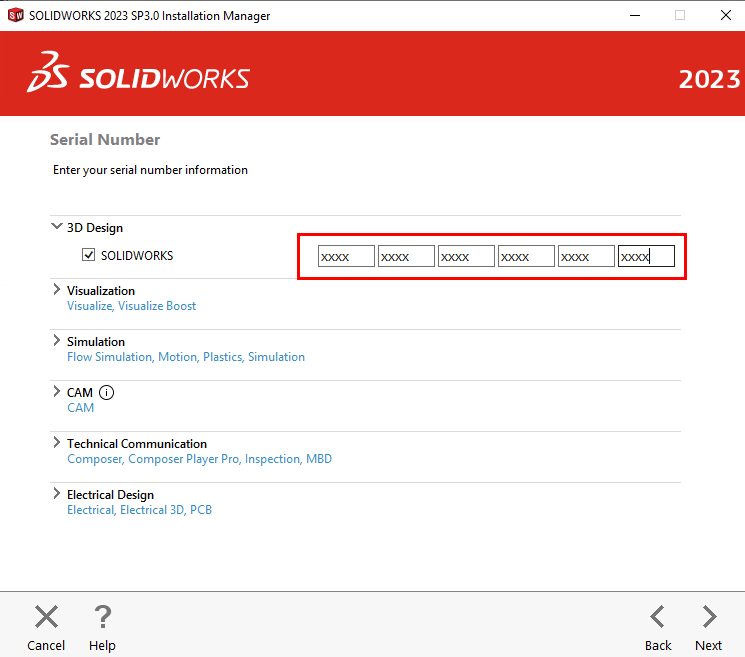Click the Serial Number page title
The width and height of the screenshot is (745, 657).
pos(105,140)
